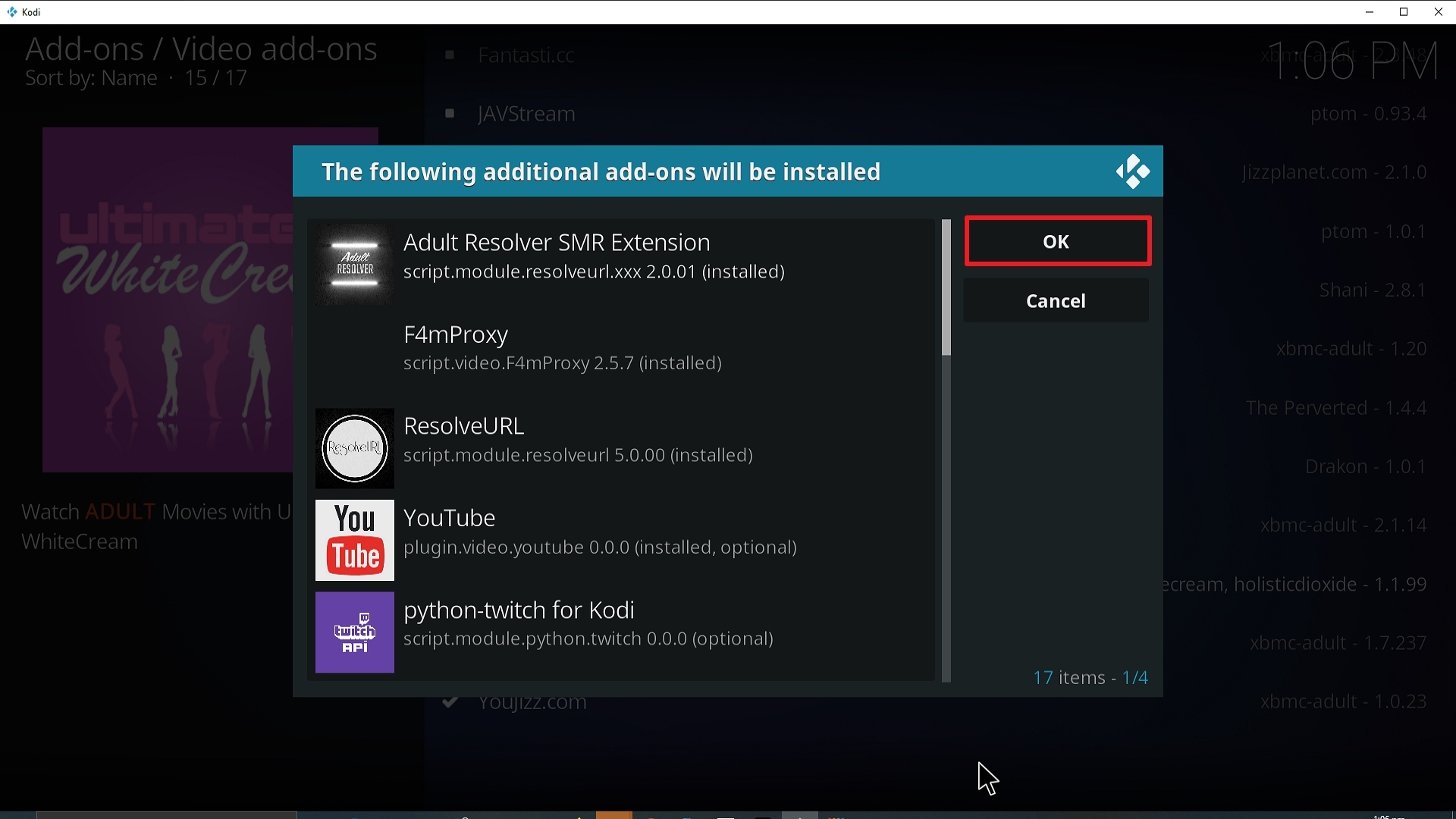The height and width of the screenshot is (819, 1456).
Task: Click 'script.module.resolveurl.xxx 2.0.01 (installed)' text
Action: [594, 271]
